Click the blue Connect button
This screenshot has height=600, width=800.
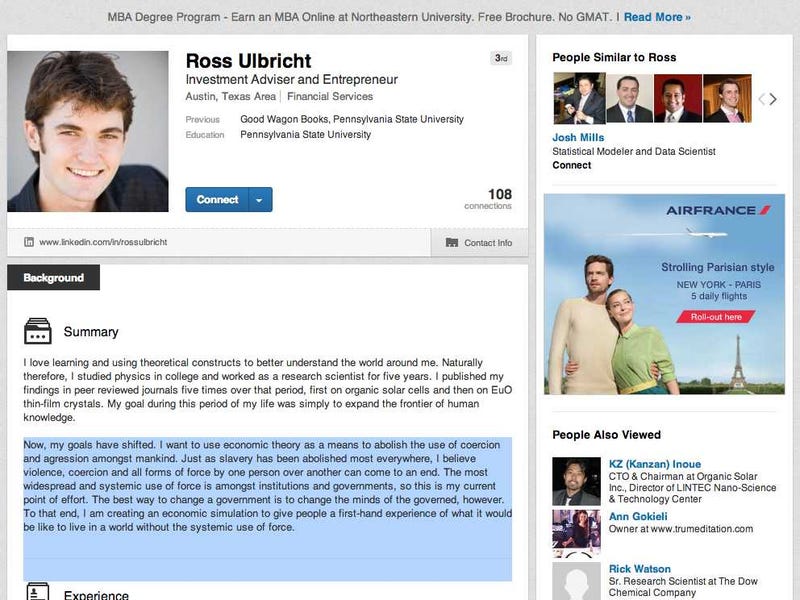[x=217, y=199]
